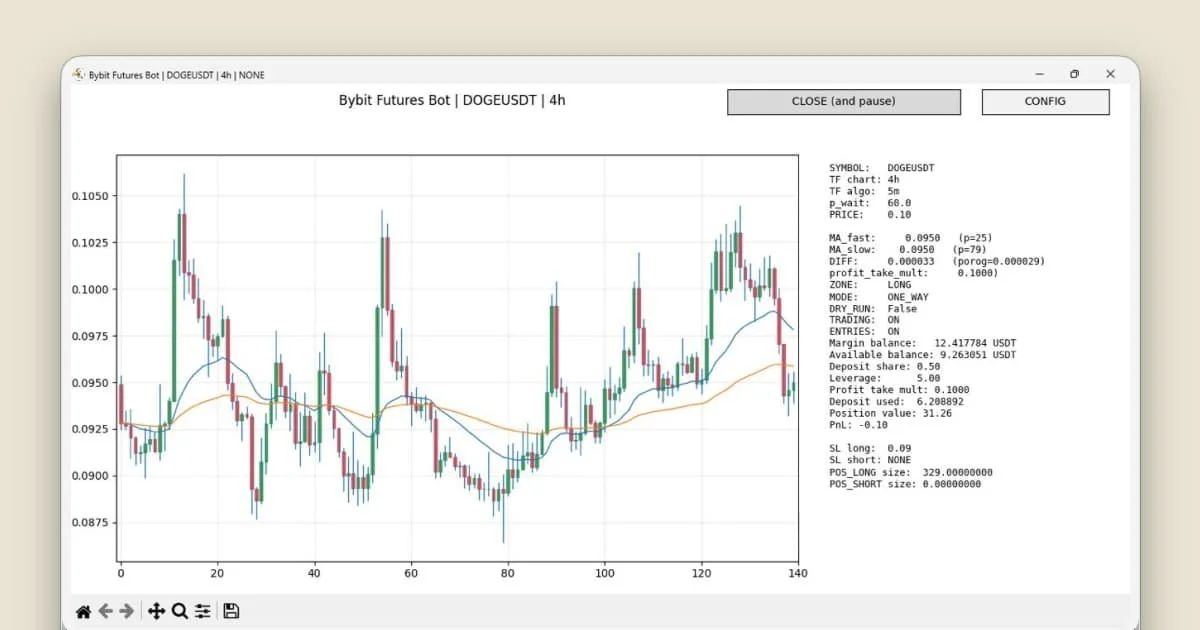Click the 80 x-axis label
Screen dimensions: 1200x630
click(x=508, y=575)
